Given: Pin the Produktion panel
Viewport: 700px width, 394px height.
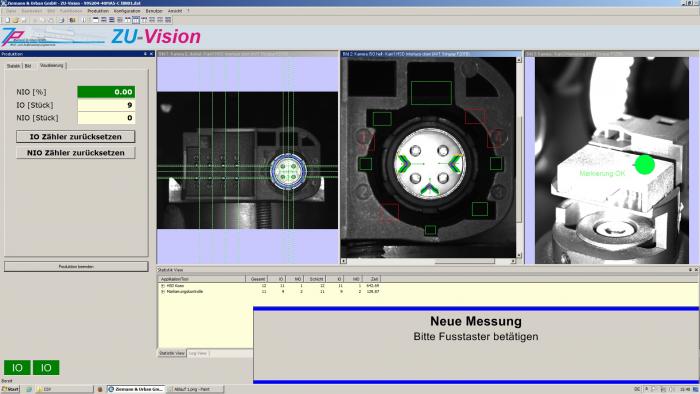Looking at the screenshot, I should click(x=145, y=54).
